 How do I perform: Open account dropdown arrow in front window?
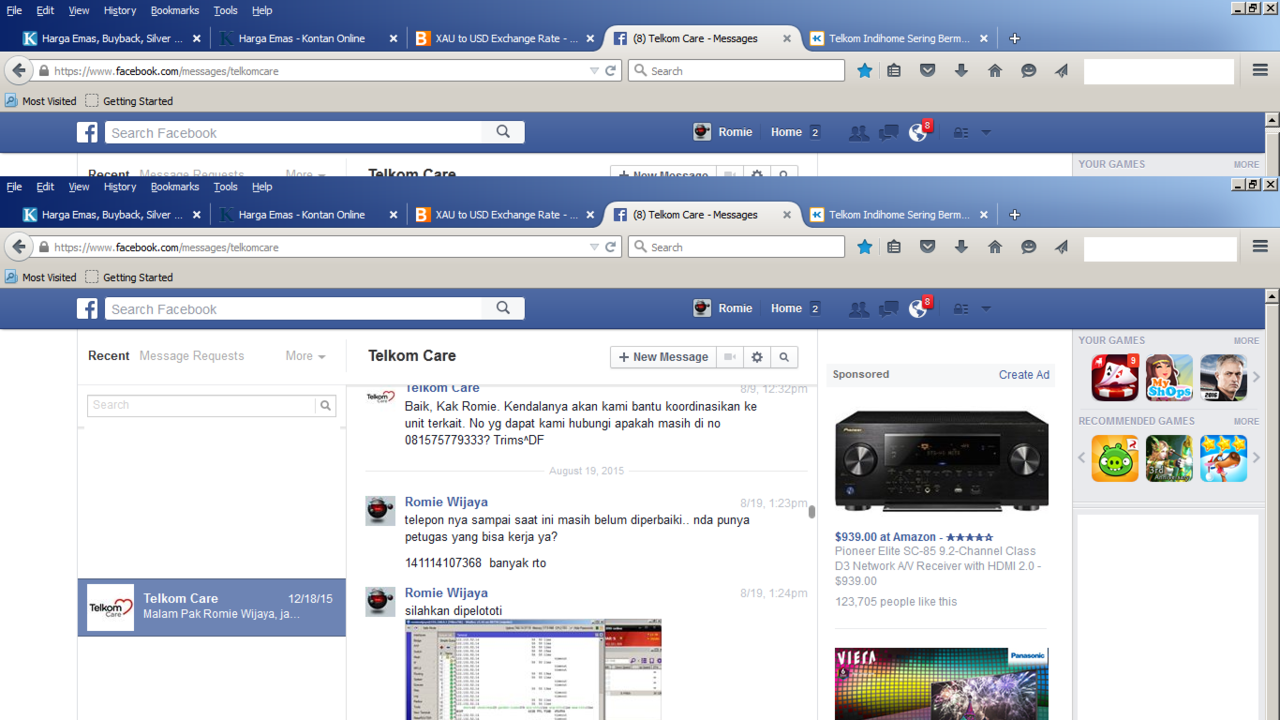986,309
